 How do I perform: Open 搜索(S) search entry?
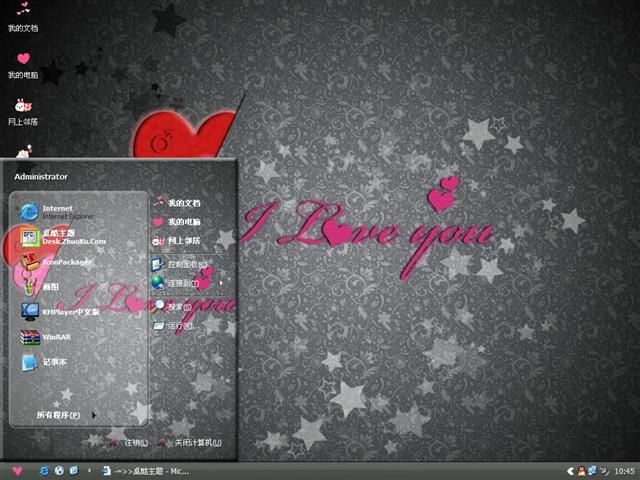coord(173,307)
